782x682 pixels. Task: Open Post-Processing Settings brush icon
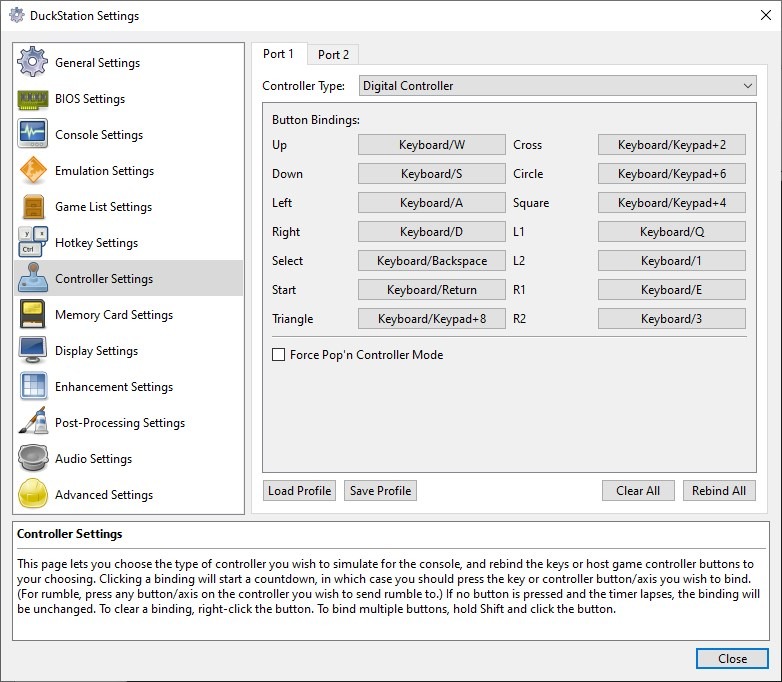32,423
